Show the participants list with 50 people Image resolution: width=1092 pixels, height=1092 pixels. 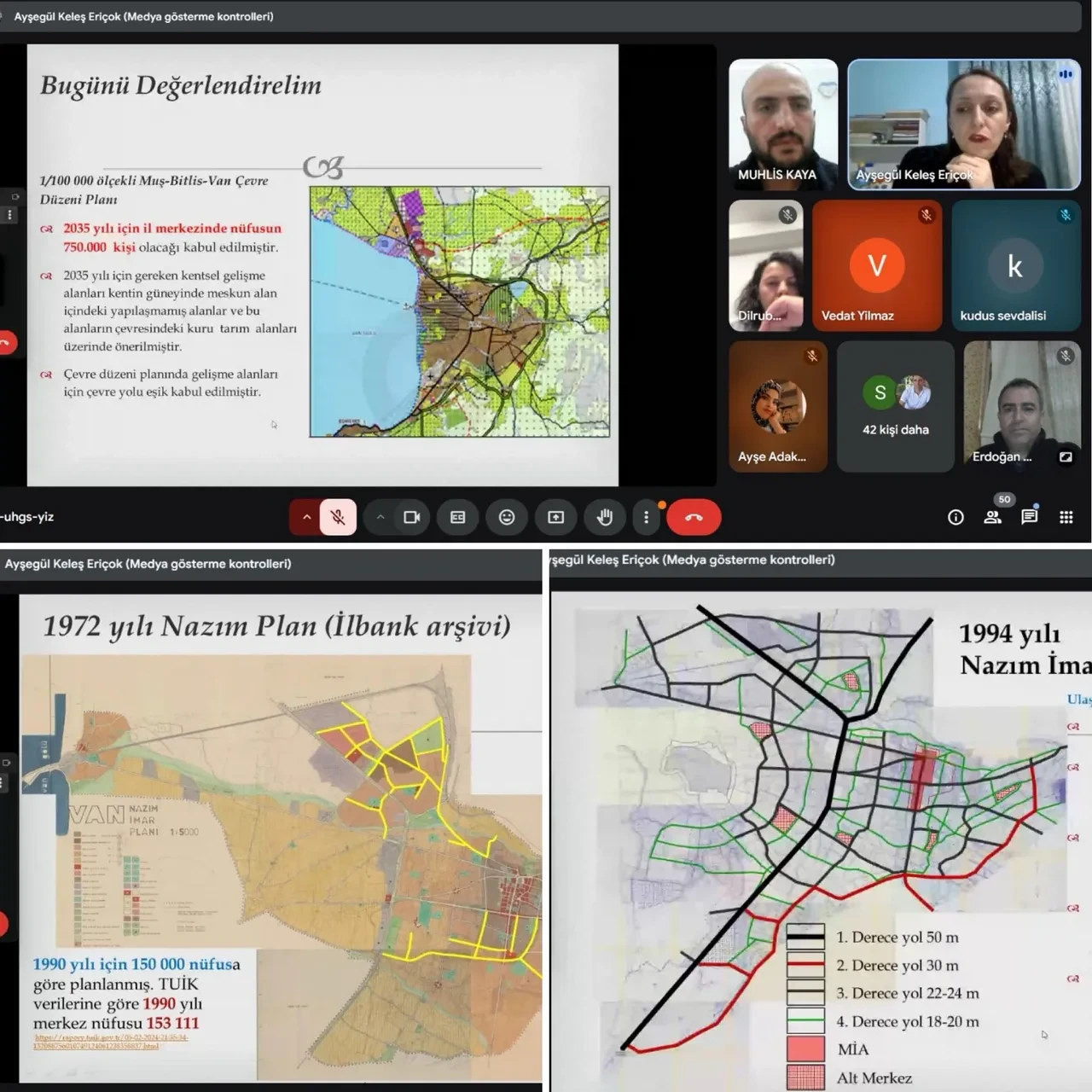tap(992, 517)
